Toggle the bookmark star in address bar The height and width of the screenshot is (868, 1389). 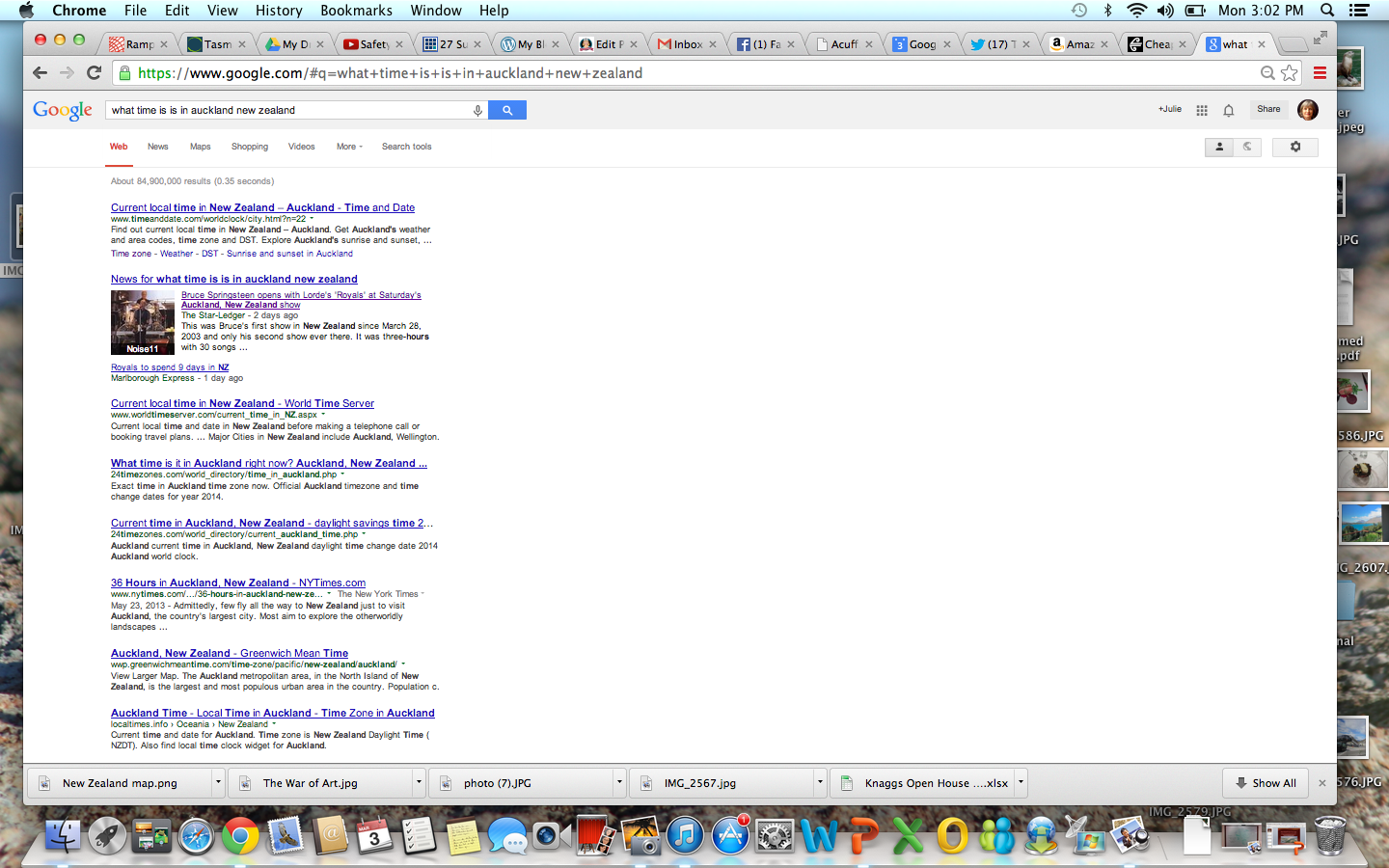point(1290,72)
